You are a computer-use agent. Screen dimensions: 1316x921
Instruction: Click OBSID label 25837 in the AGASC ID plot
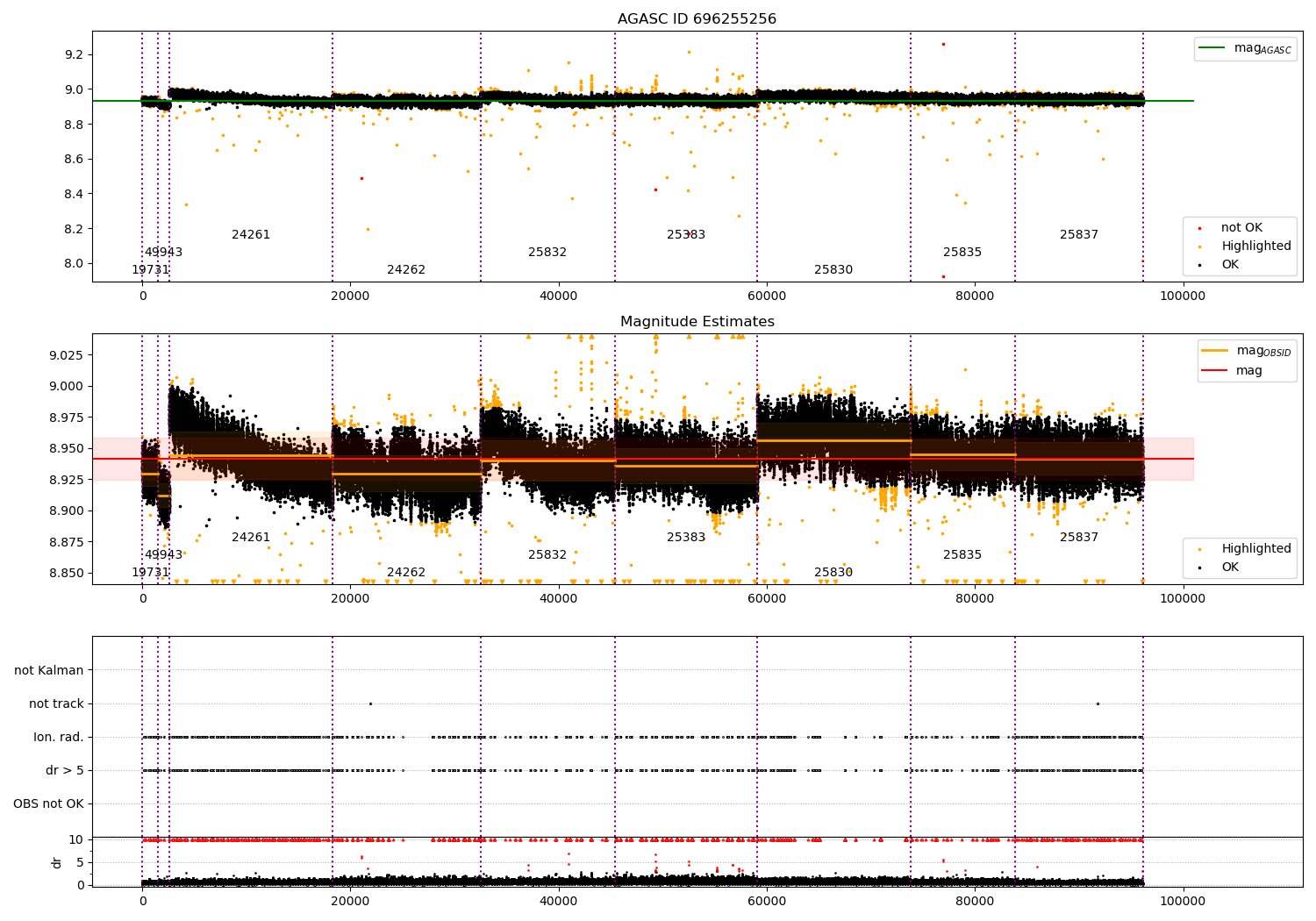1079,235
